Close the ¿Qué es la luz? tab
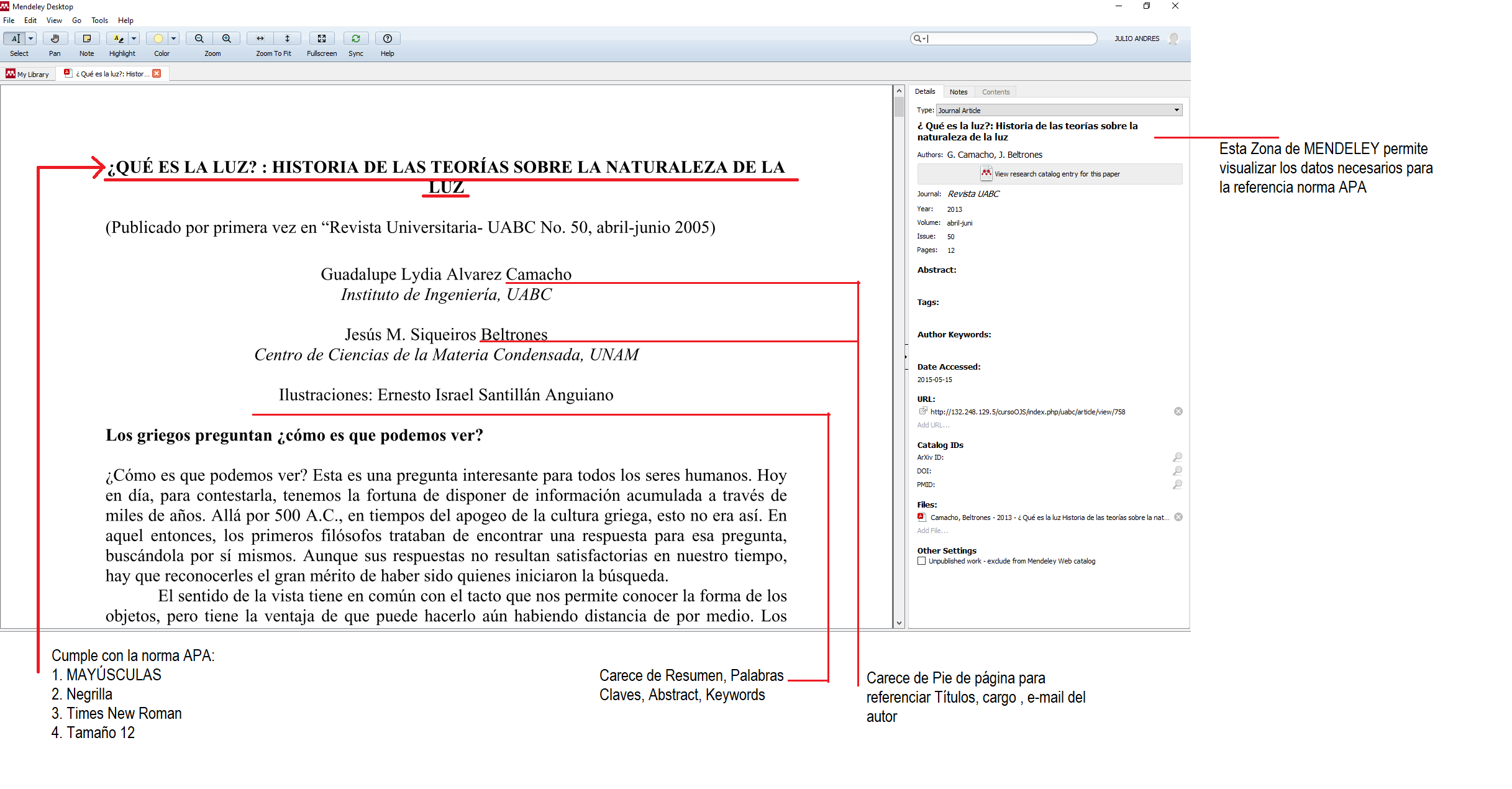1512x789 pixels. [157, 73]
